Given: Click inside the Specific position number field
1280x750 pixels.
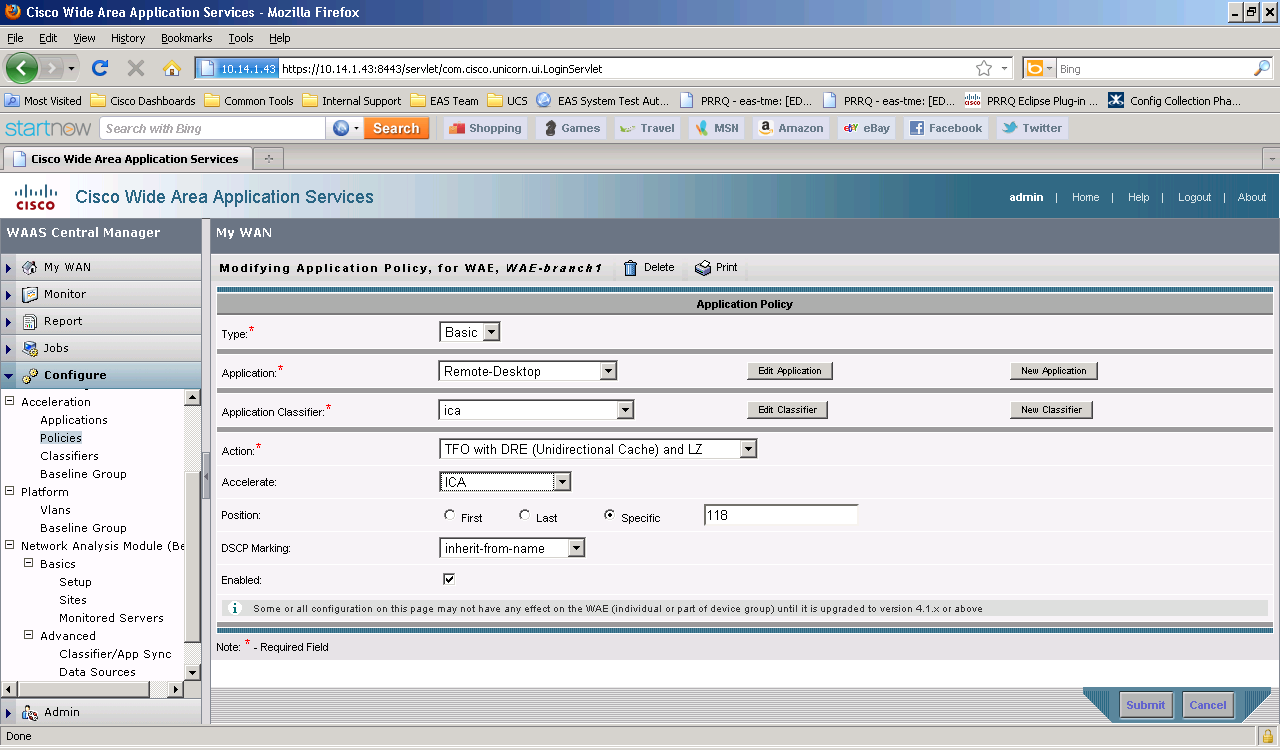Looking at the screenshot, I should click(x=781, y=515).
